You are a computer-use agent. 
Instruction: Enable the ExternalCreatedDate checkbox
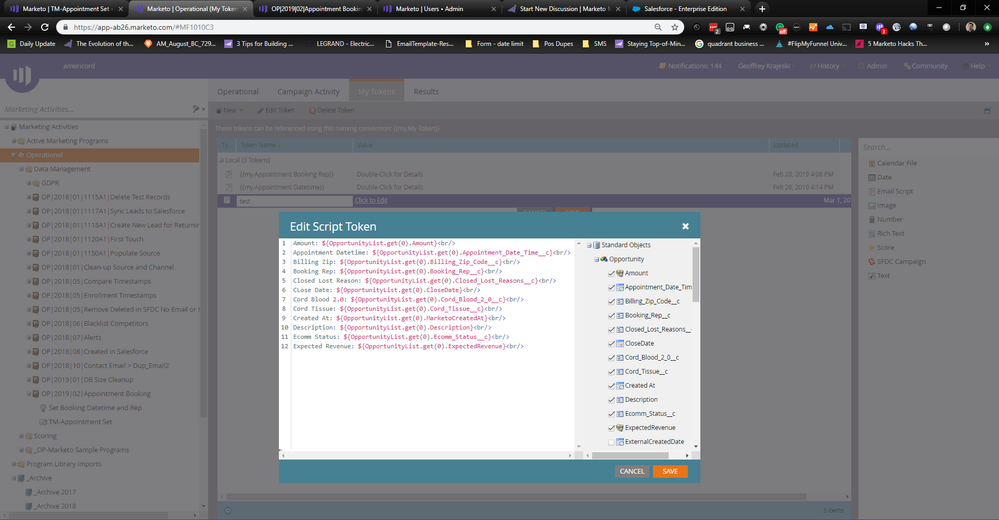pos(610,441)
